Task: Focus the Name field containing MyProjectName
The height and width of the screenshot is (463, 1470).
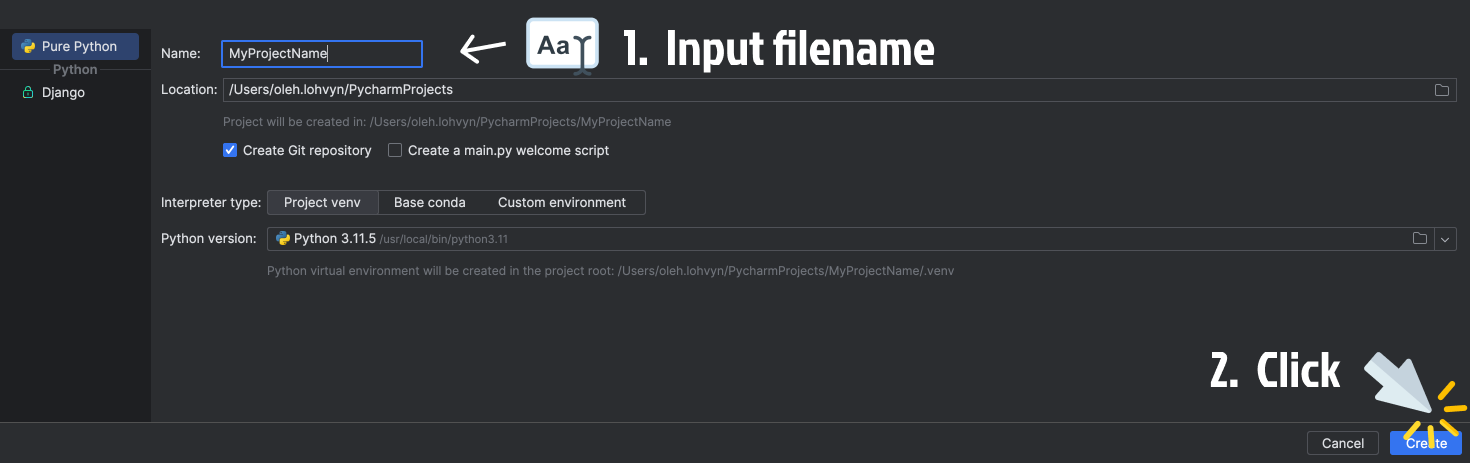Action: [321, 54]
